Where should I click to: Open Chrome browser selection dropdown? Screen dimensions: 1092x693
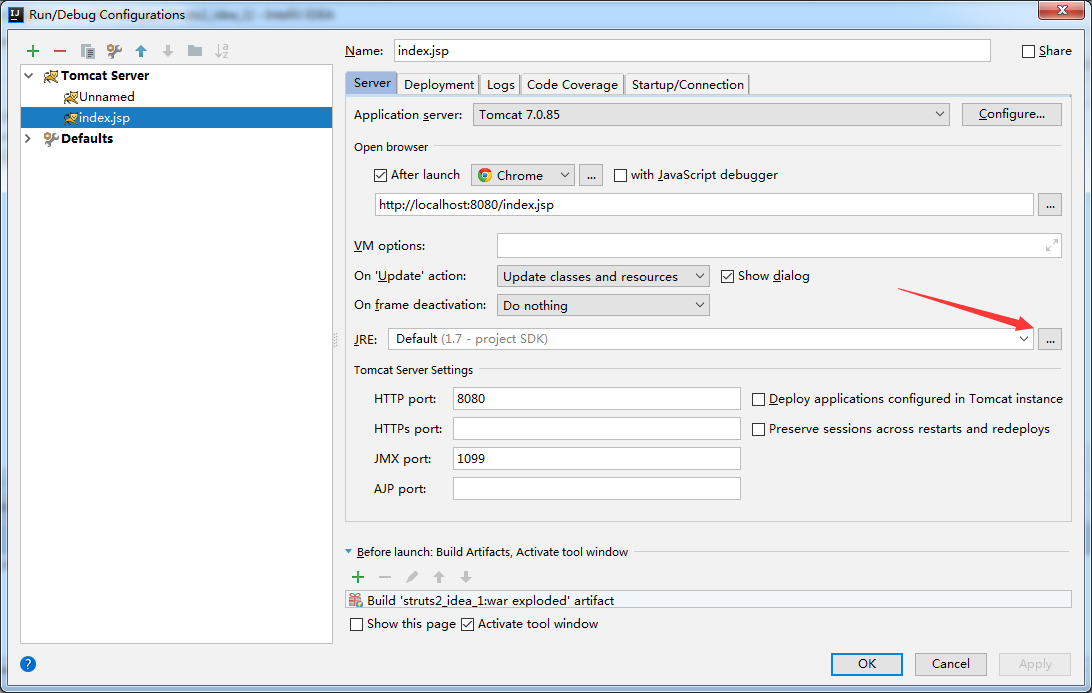(523, 176)
